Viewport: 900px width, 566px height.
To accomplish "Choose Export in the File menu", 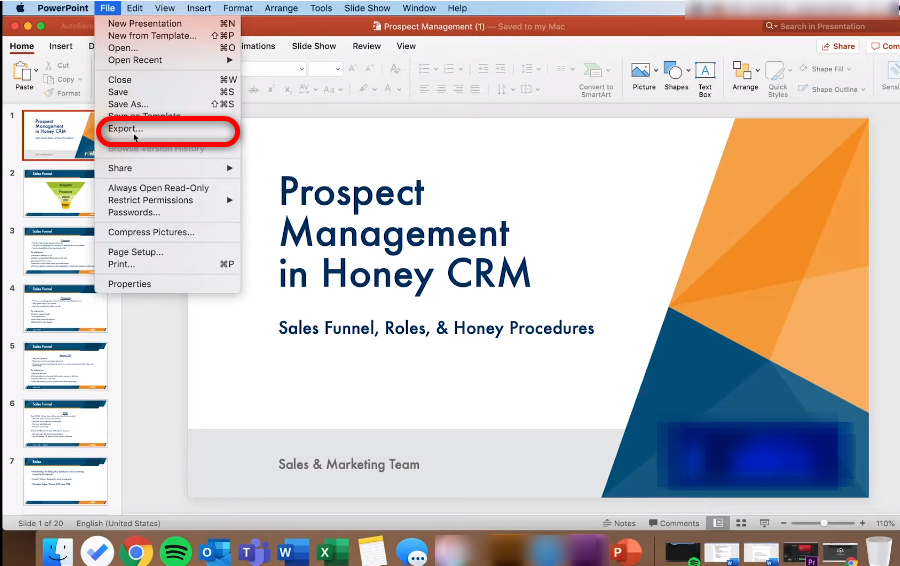I will point(168,129).
